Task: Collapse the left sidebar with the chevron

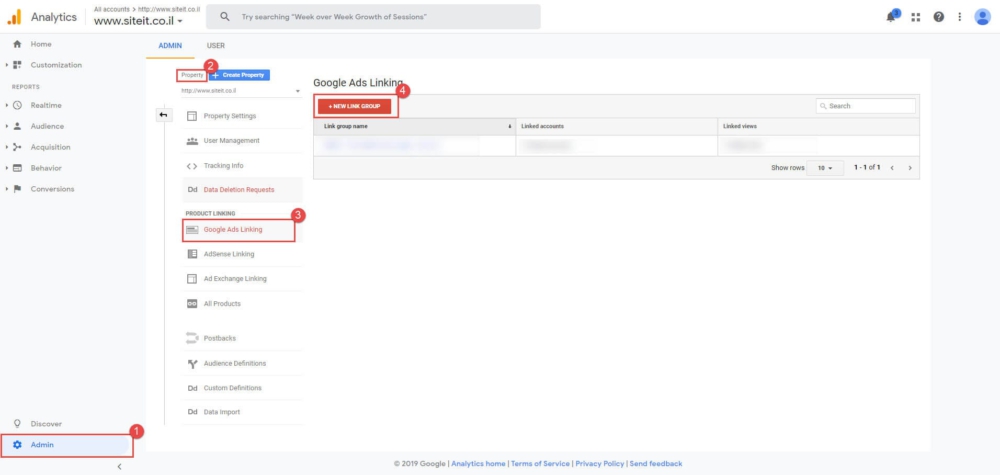Action: coord(119,467)
